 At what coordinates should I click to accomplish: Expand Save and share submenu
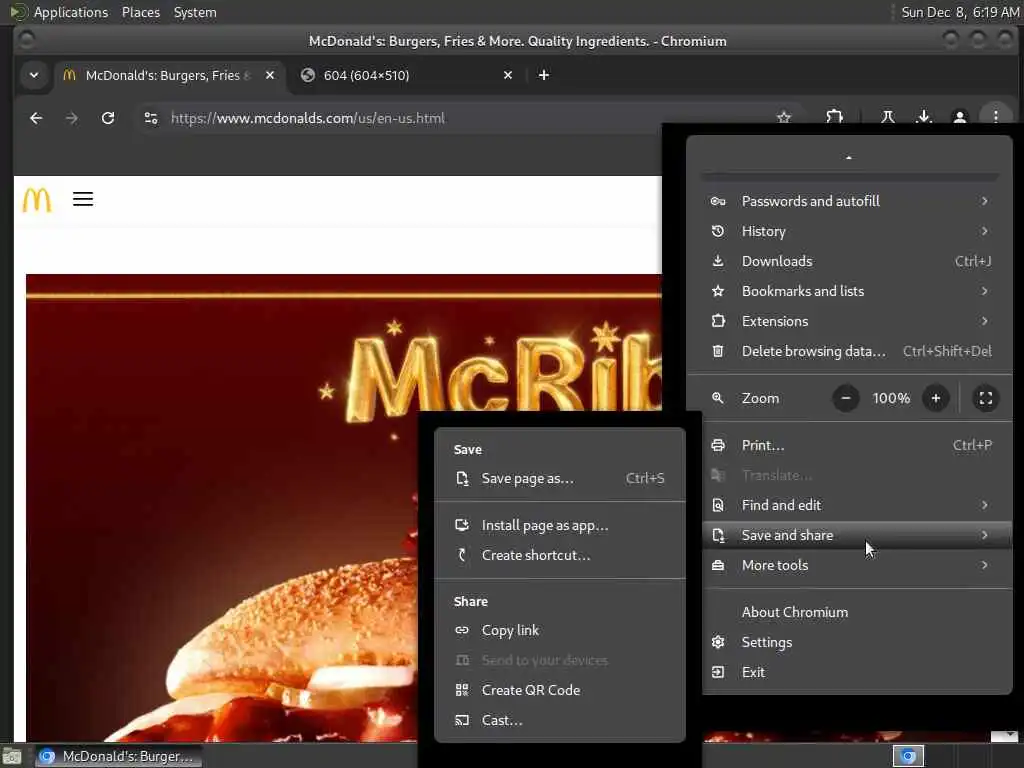pyautogui.click(x=857, y=536)
